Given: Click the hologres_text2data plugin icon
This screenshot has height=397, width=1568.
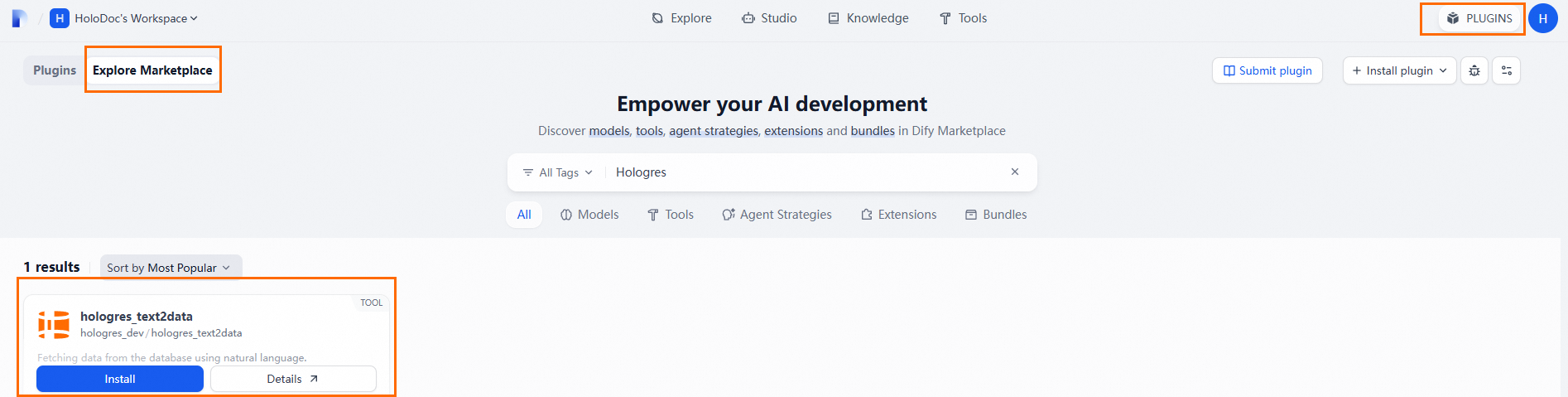Looking at the screenshot, I should (54, 325).
